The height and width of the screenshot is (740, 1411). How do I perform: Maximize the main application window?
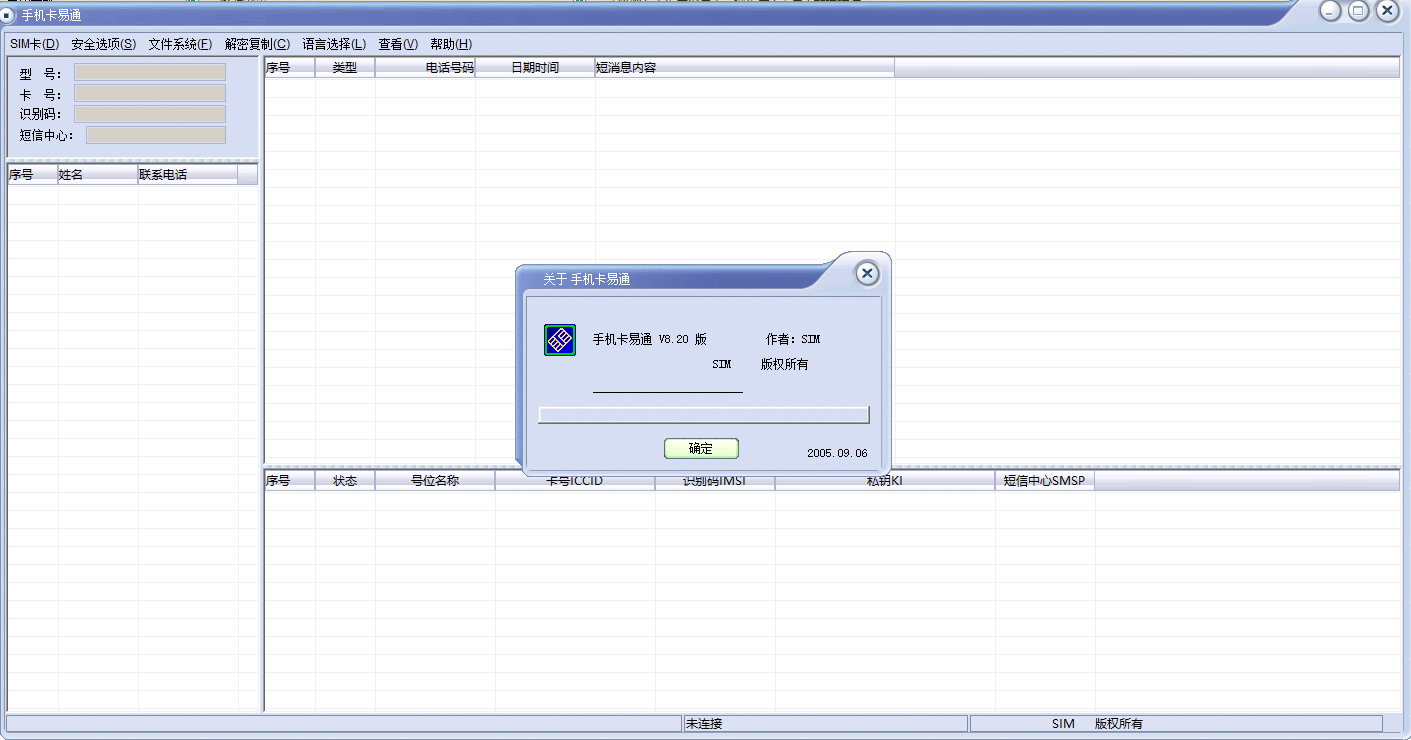(1357, 11)
